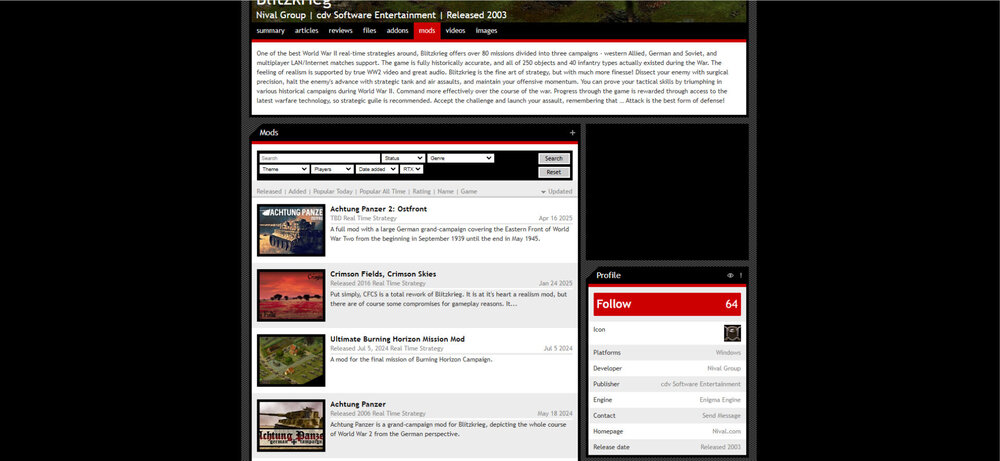Click cdv Software Entertainment publisher link in Profile

(701, 384)
